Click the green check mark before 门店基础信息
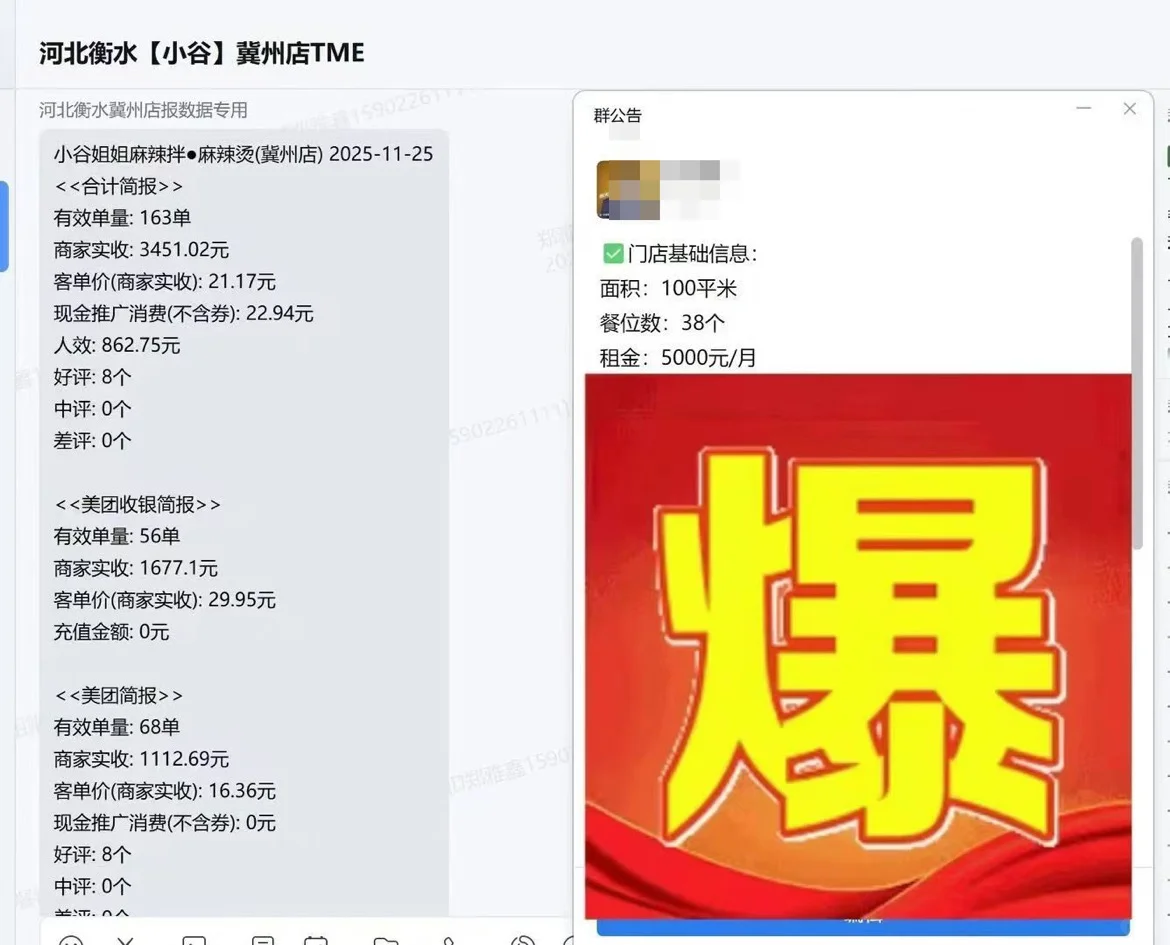1170x945 pixels. [613, 254]
